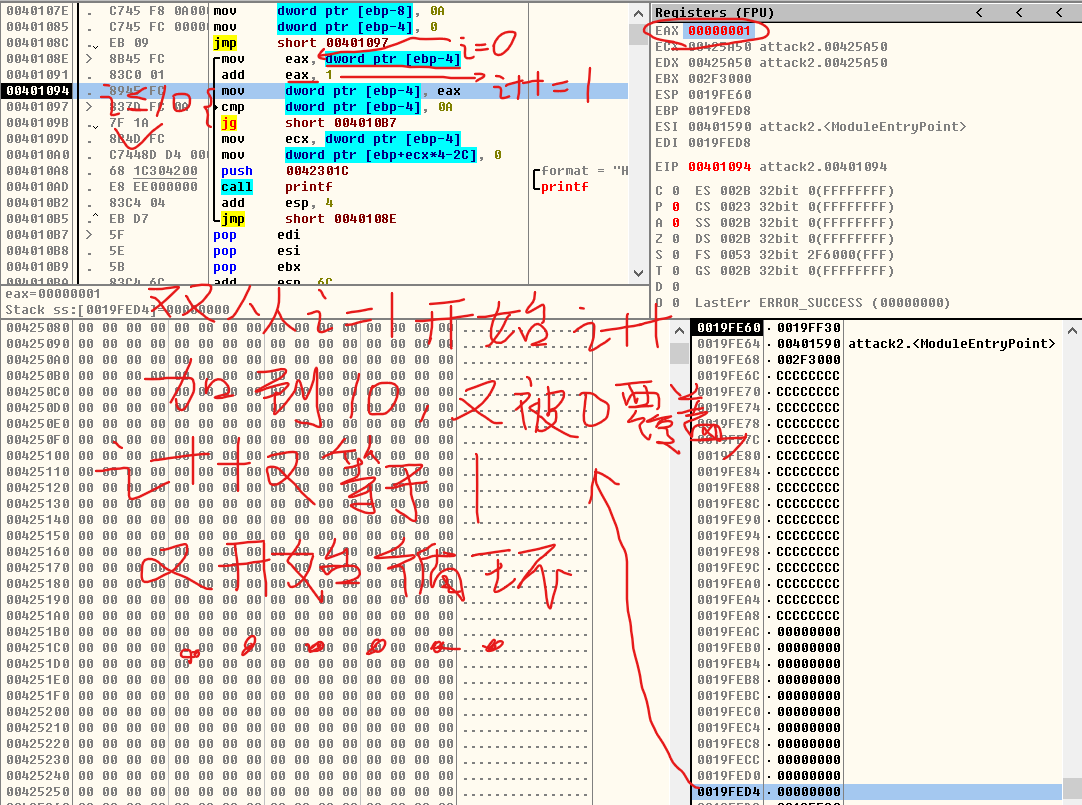Click the middle arrow in the Registers header
The height and width of the screenshot is (805, 1082).
click(x=1020, y=12)
